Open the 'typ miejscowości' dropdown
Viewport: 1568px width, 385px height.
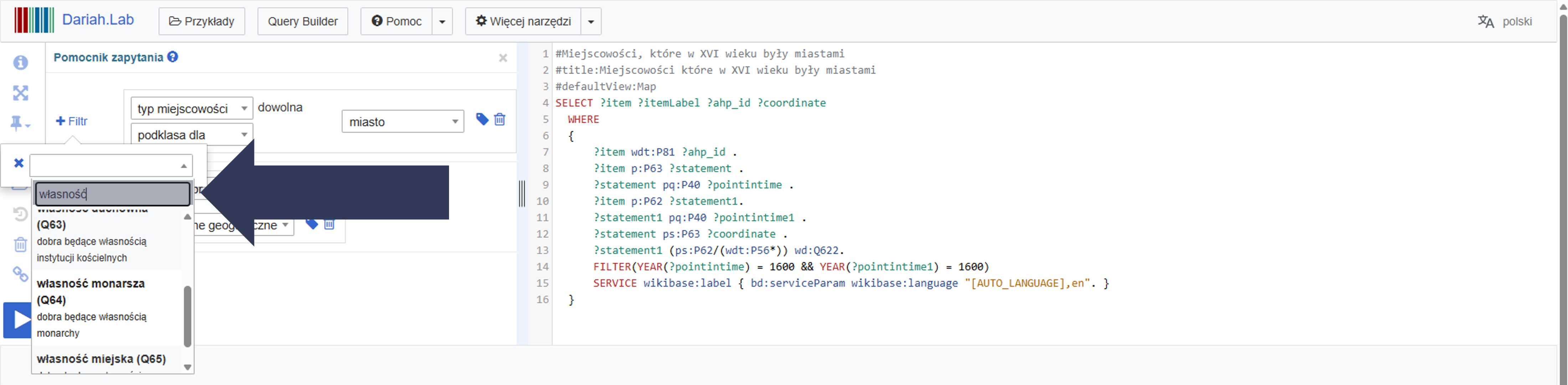(x=191, y=109)
